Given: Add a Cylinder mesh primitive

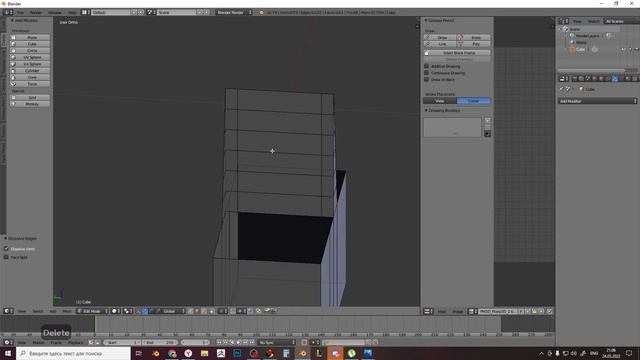Looking at the screenshot, I should pyautogui.click(x=30, y=71).
